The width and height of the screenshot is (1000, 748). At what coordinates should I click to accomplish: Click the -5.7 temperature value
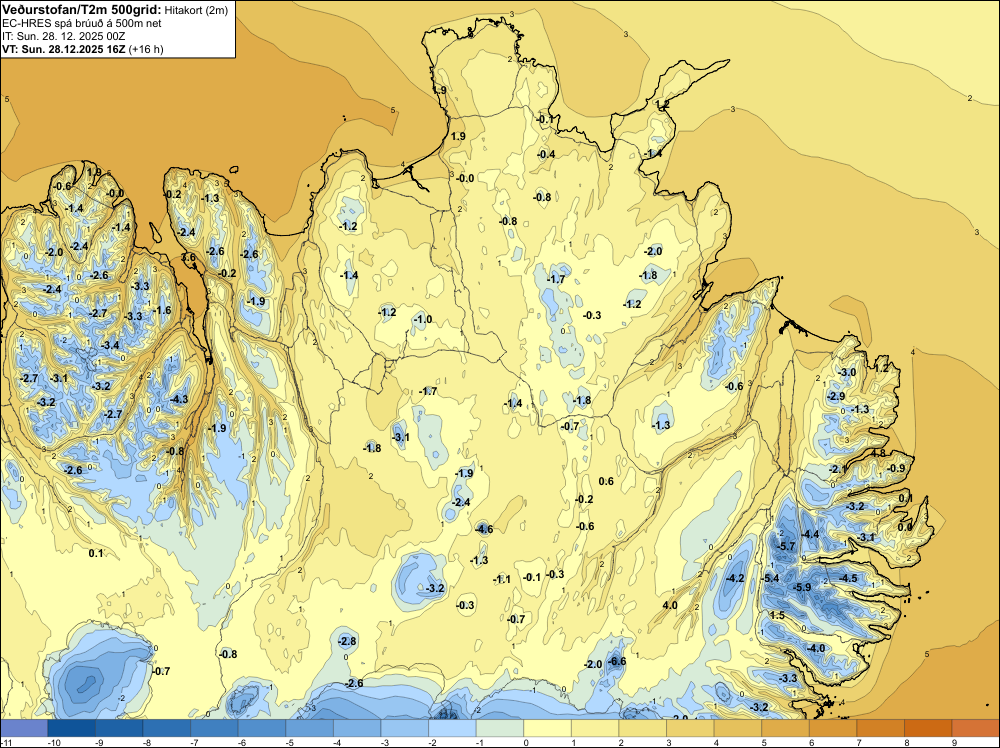786,546
